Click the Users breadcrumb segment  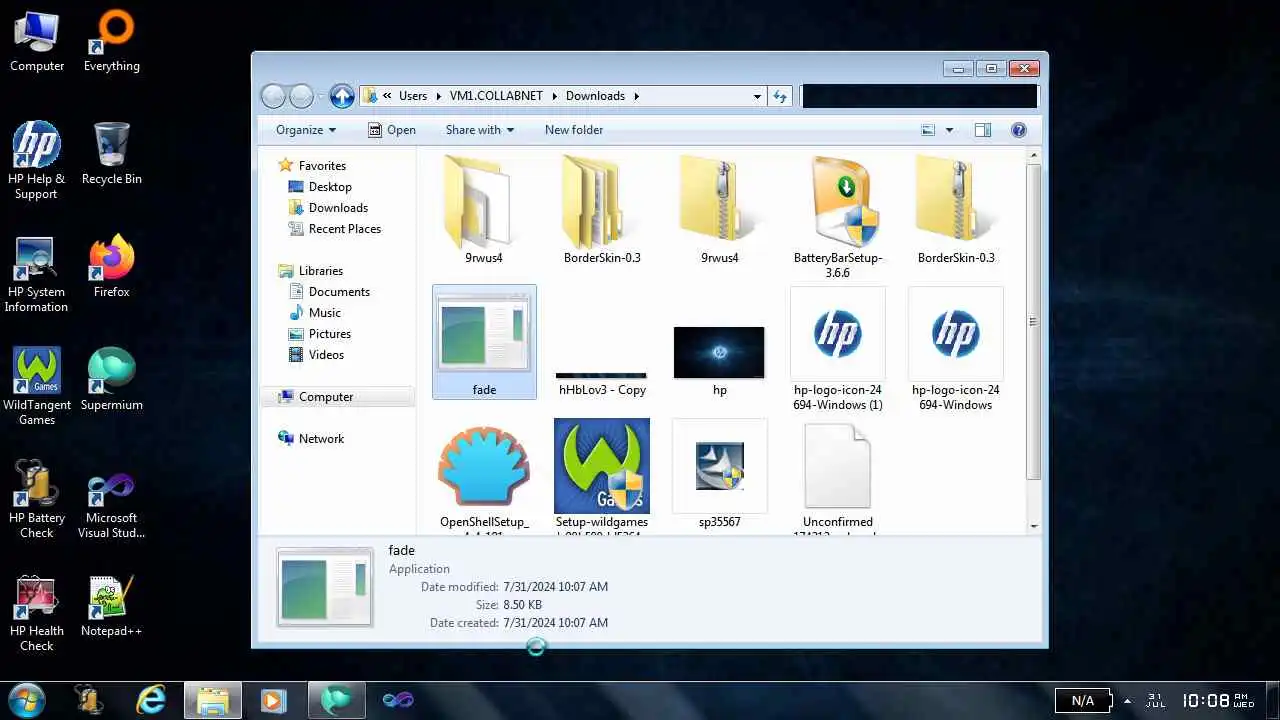coord(413,96)
